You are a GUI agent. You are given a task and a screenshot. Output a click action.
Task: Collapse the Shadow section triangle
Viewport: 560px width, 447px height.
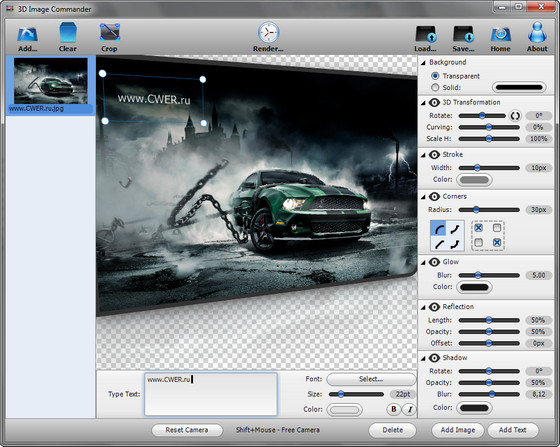click(423, 358)
